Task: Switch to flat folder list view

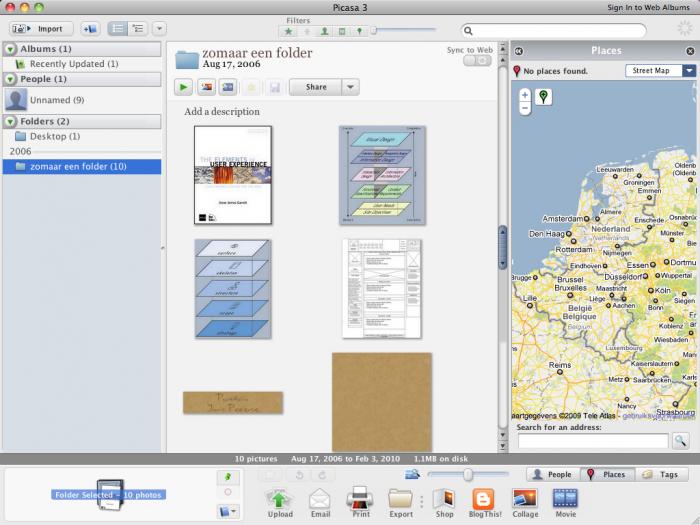Action: [x=118, y=29]
